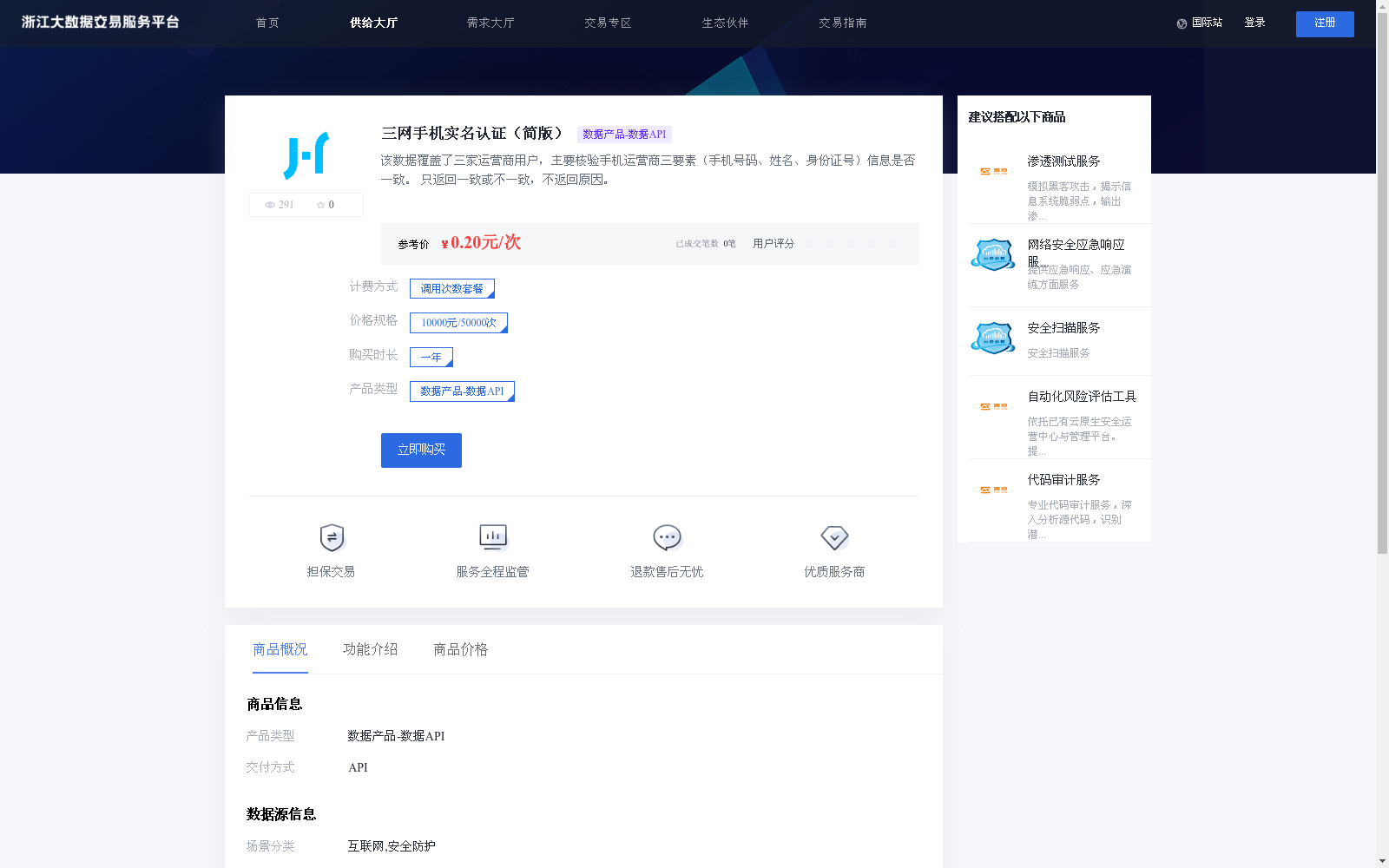Rate with the fifth user rating star
The image size is (1389, 868).
point(892,243)
